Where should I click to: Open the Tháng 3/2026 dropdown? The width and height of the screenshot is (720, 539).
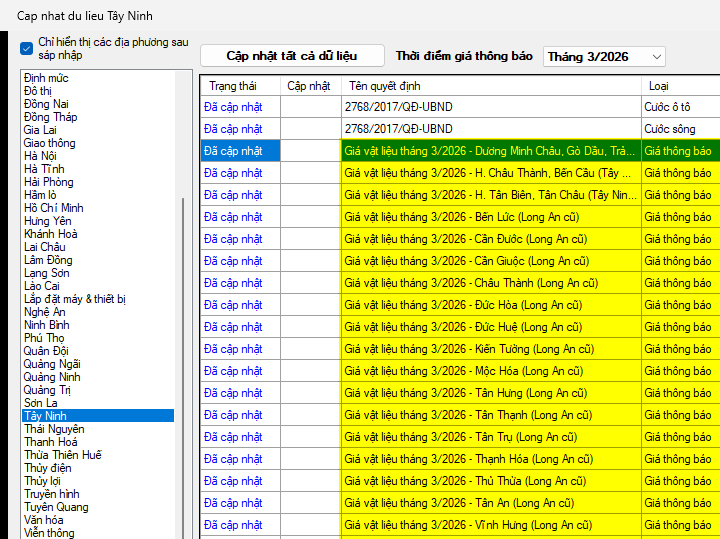tap(604, 57)
